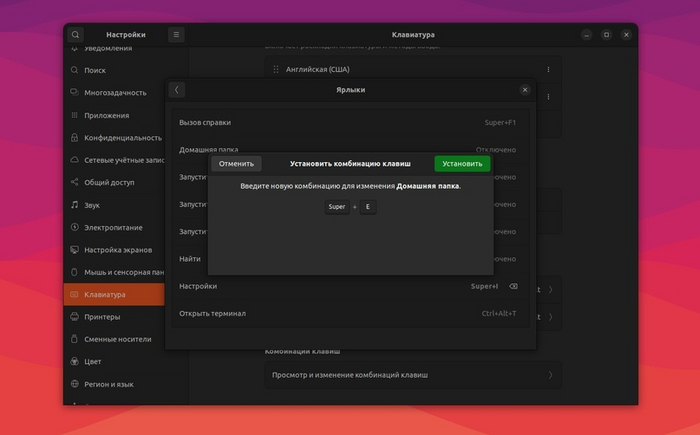The height and width of the screenshot is (435, 700).
Task: Click the drag handle beside Английская (США)
Action: point(275,69)
